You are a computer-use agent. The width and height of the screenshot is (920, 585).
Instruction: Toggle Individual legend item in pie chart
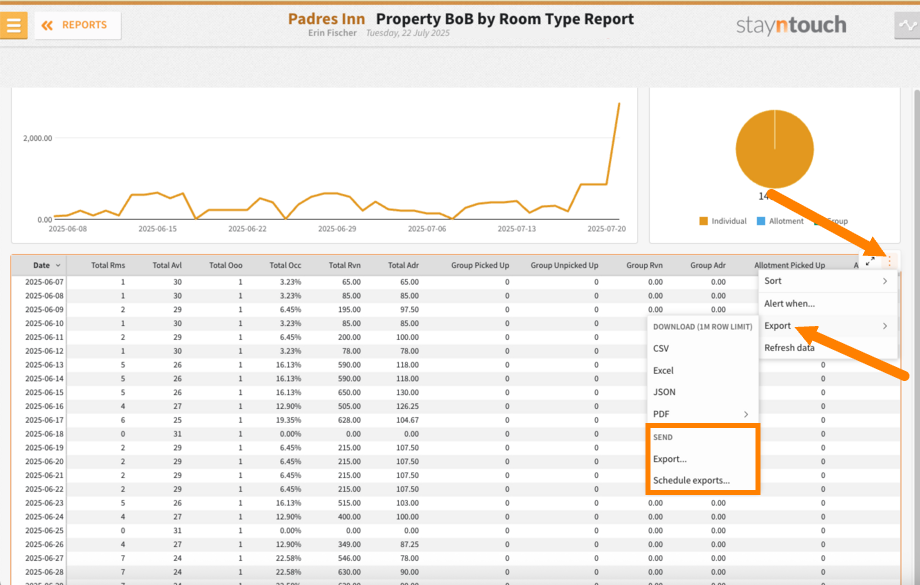pos(723,221)
